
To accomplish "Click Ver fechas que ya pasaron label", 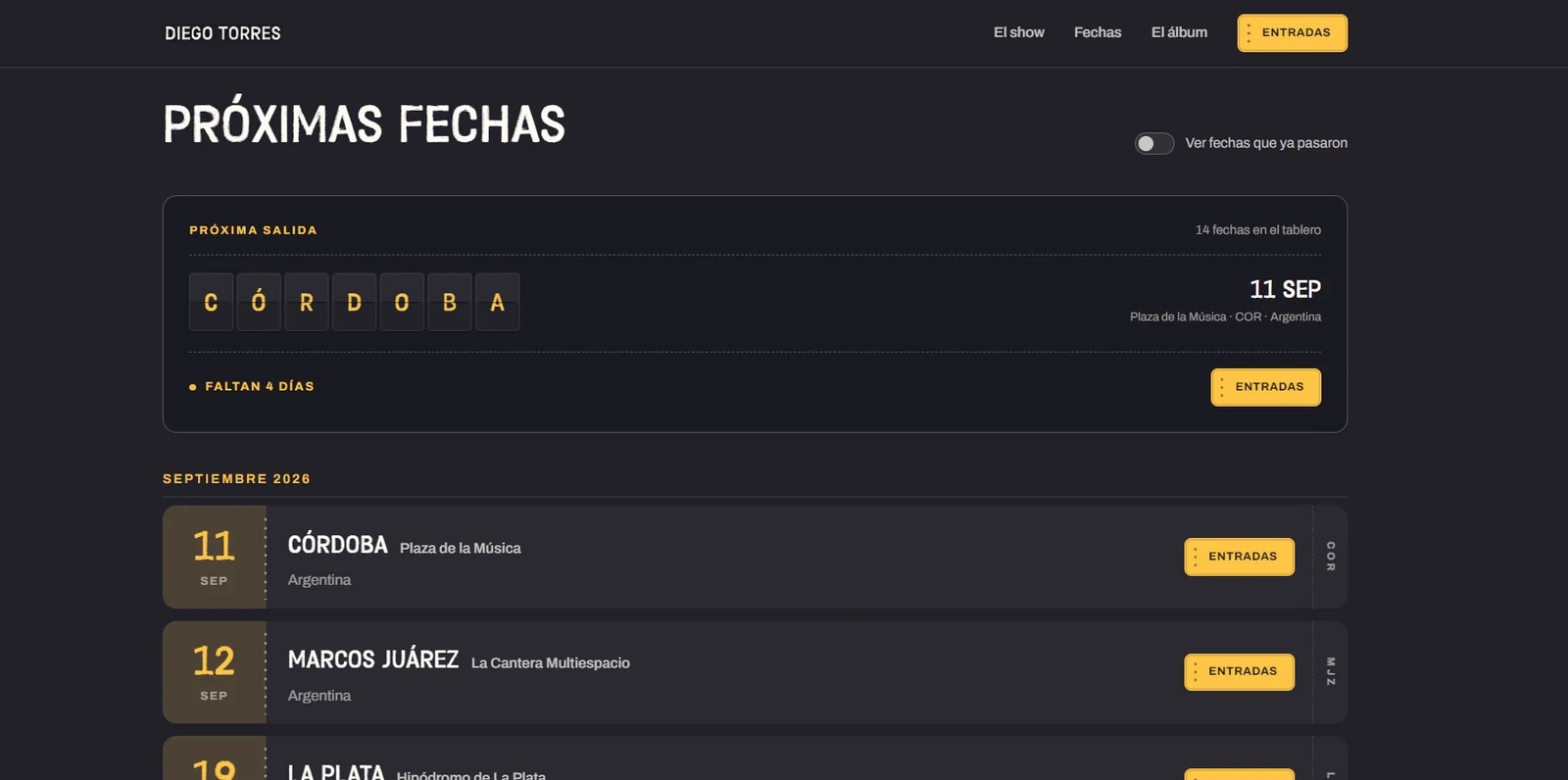I will coord(1266,143).
